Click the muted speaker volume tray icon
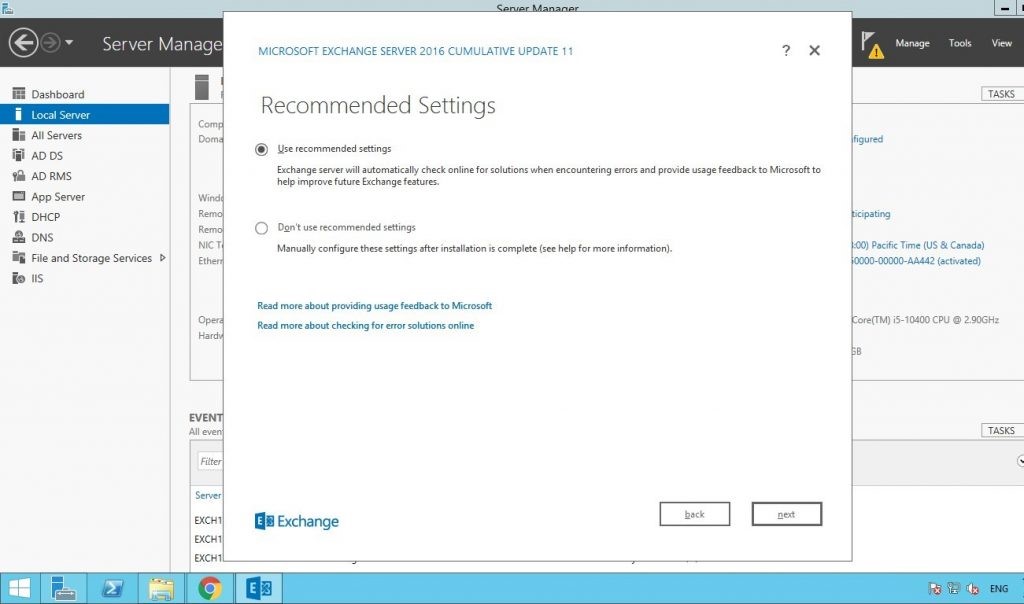Image resolution: width=1024 pixels, height=604 pixels. pos(972,588)
